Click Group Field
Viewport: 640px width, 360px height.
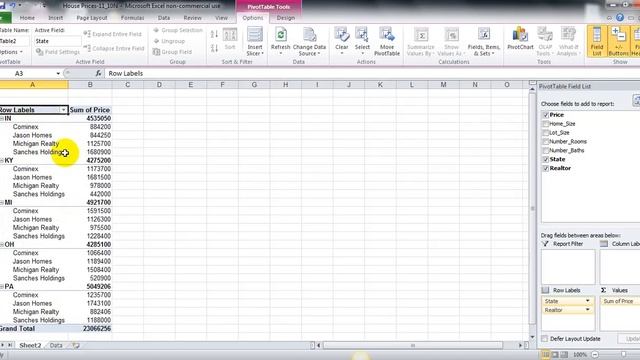tap(172, 52)
